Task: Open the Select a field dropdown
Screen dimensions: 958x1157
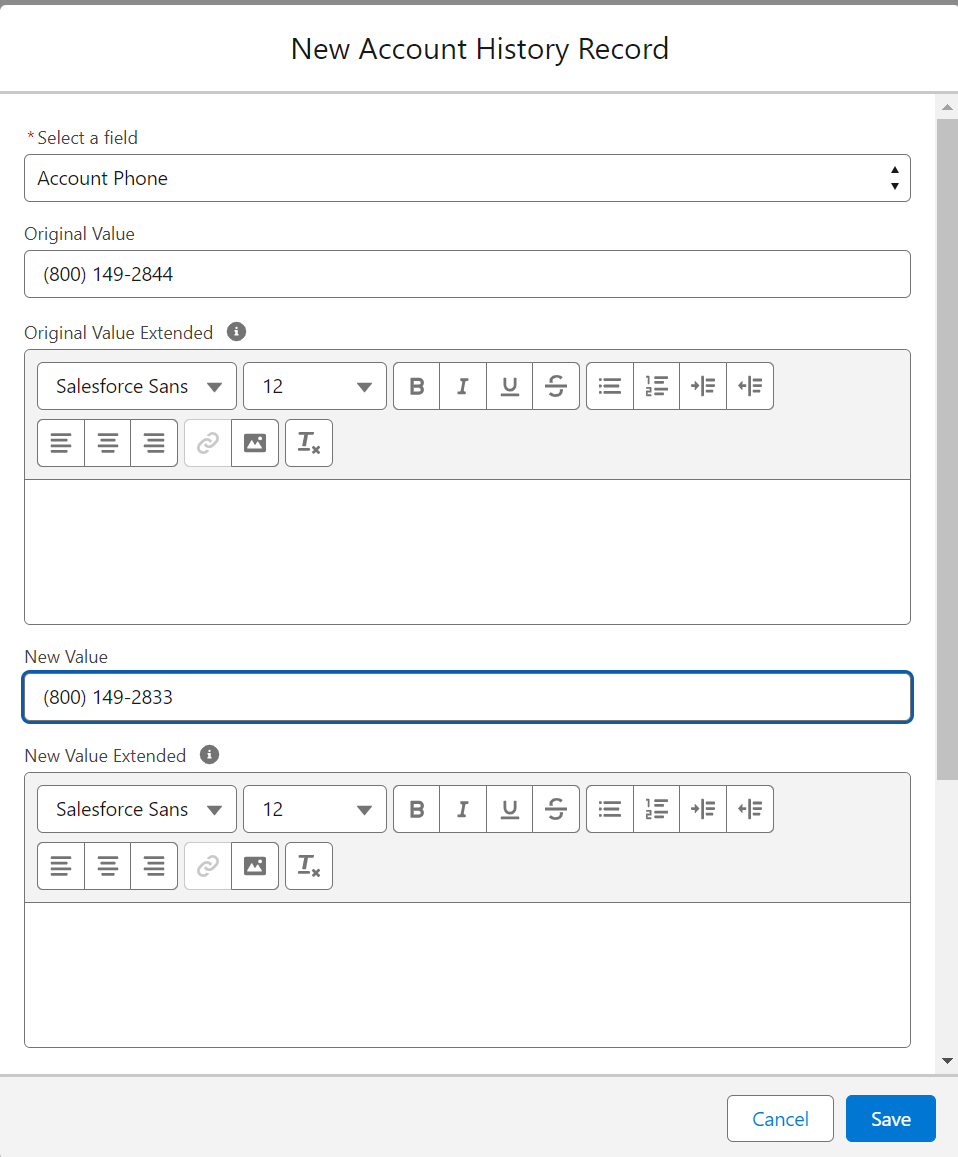Action: point(467,178)
